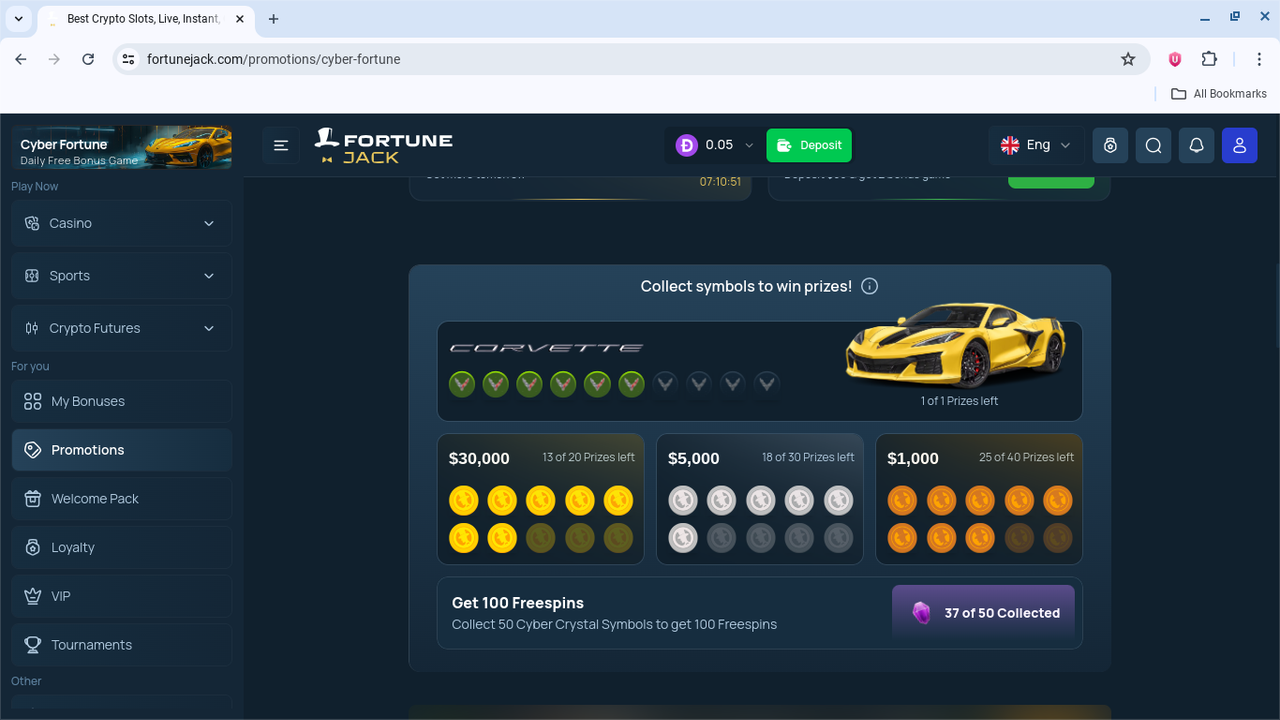
Task: Click the UK flag language icon
Action: pyautogui.click(x=1010, y=145)
